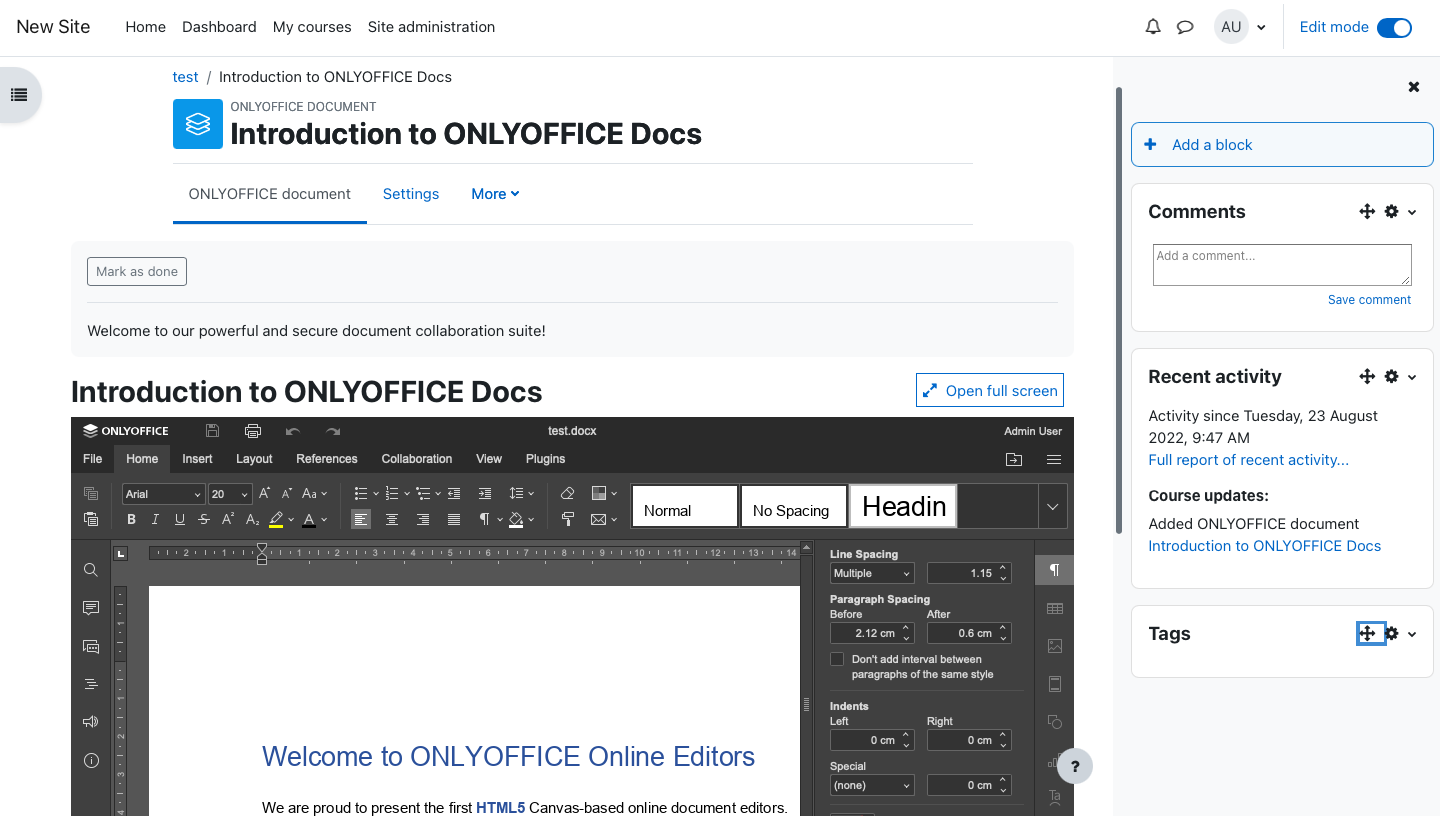Expand the More menu
The image size is (1440, 816).
pos(495,194)
